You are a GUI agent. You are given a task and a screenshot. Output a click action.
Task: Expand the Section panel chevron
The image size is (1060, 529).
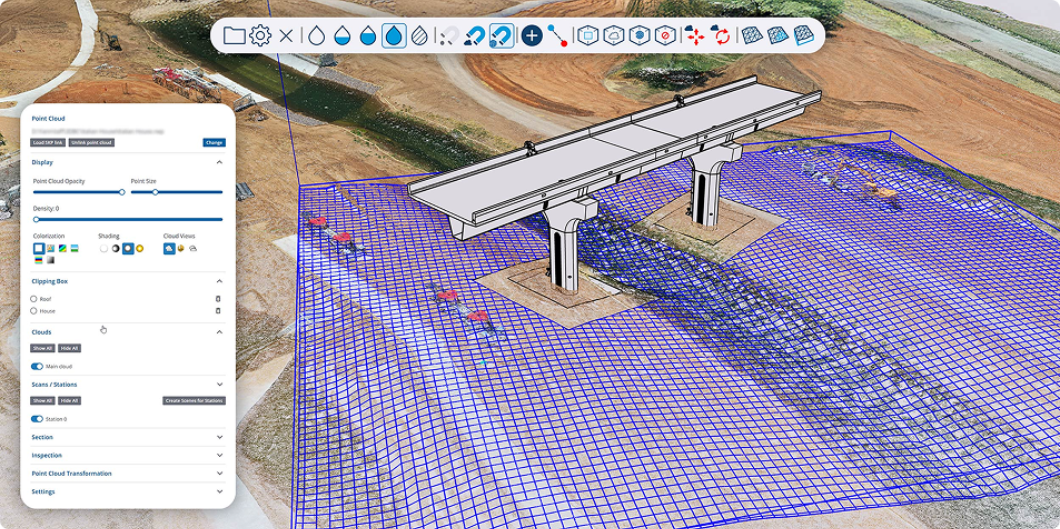pos(219,437)
